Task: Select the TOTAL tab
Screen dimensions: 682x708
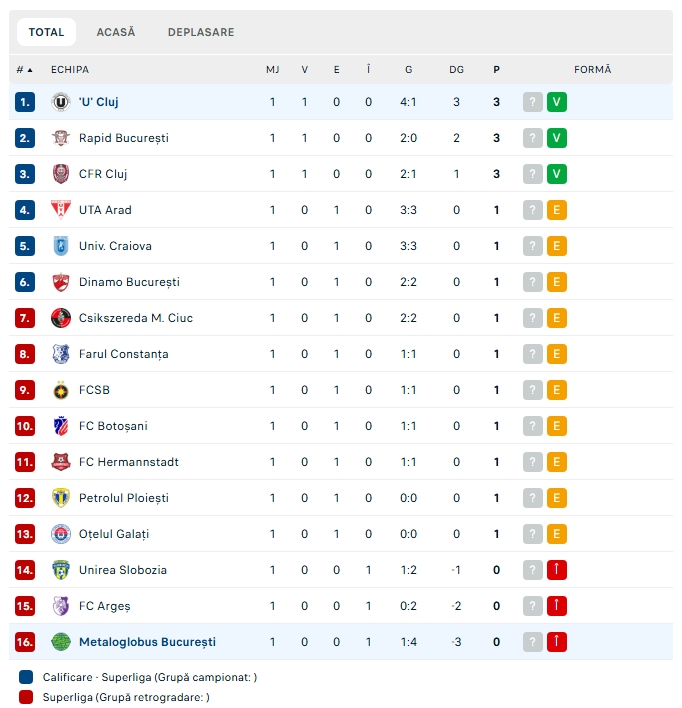Action: [x=47, y=32]
